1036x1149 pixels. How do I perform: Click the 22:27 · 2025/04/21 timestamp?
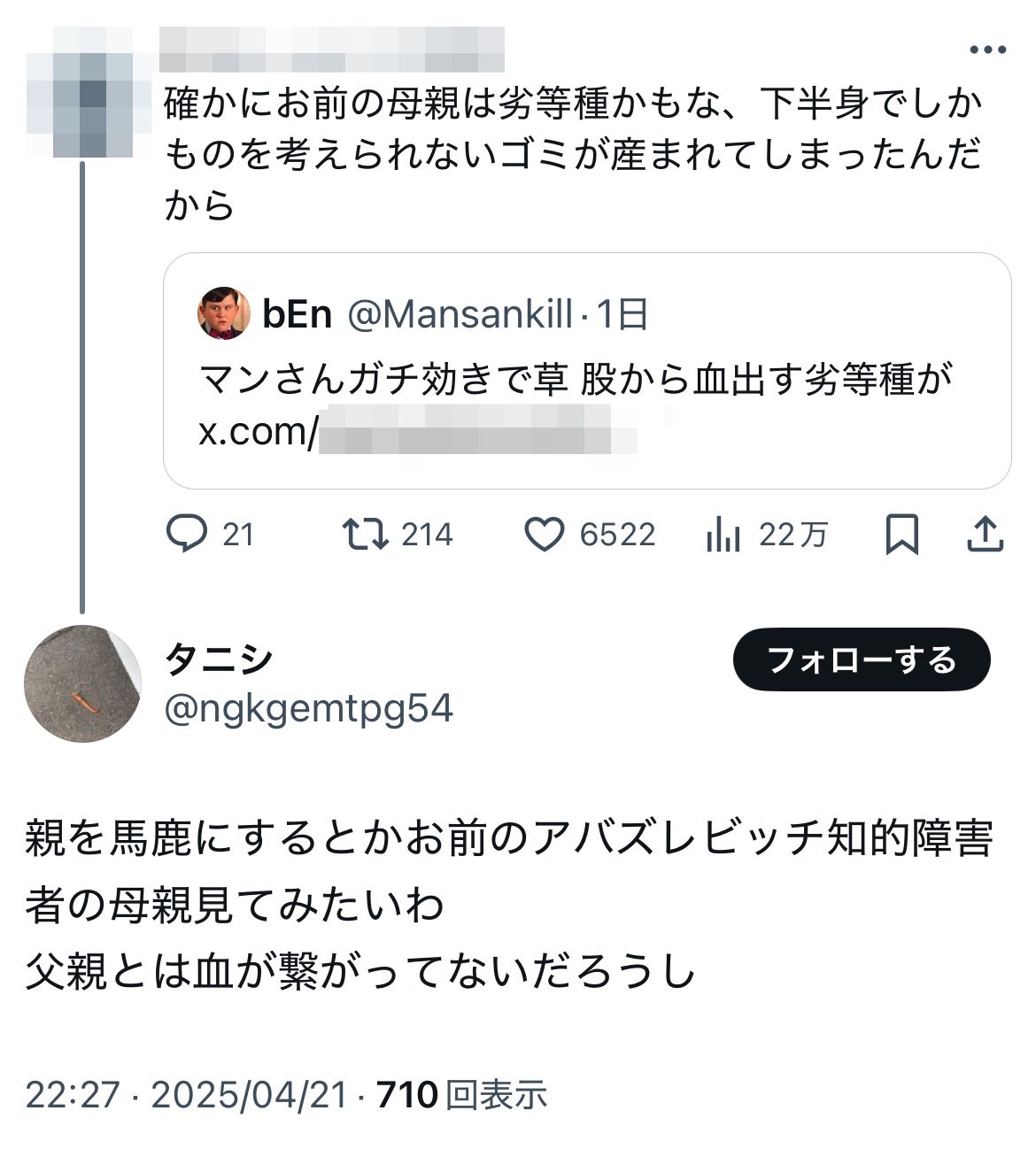[186, 1096]
